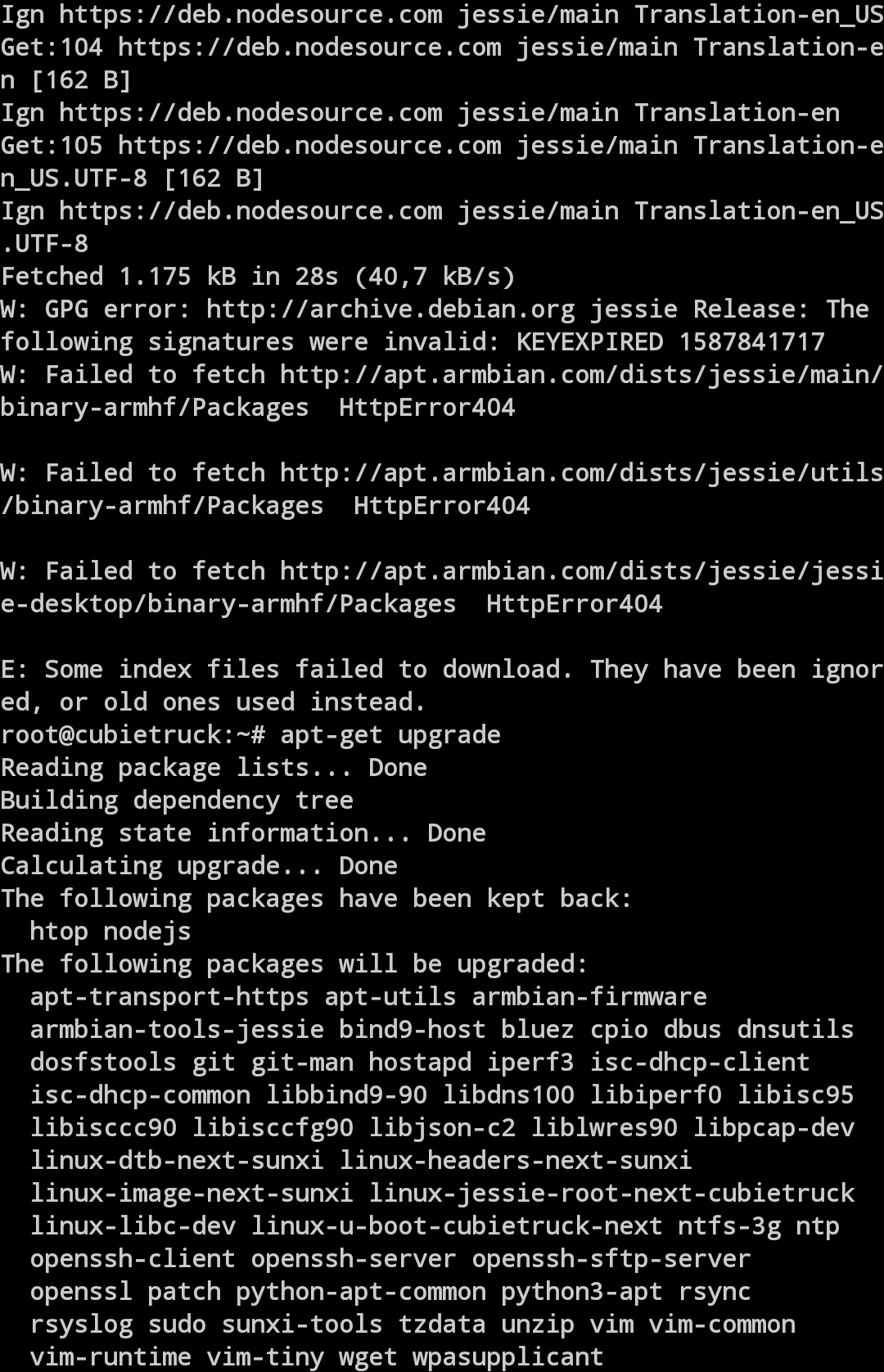This screenshot has height=1372, width=884.
Task: Click the "Building dependency tree" line
Action: [x=177, y=801]
